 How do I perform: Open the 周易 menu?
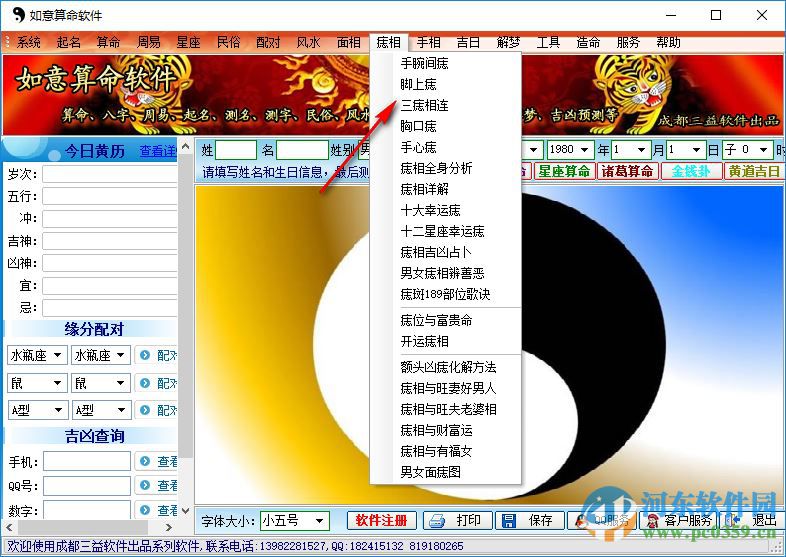[148, 43]
